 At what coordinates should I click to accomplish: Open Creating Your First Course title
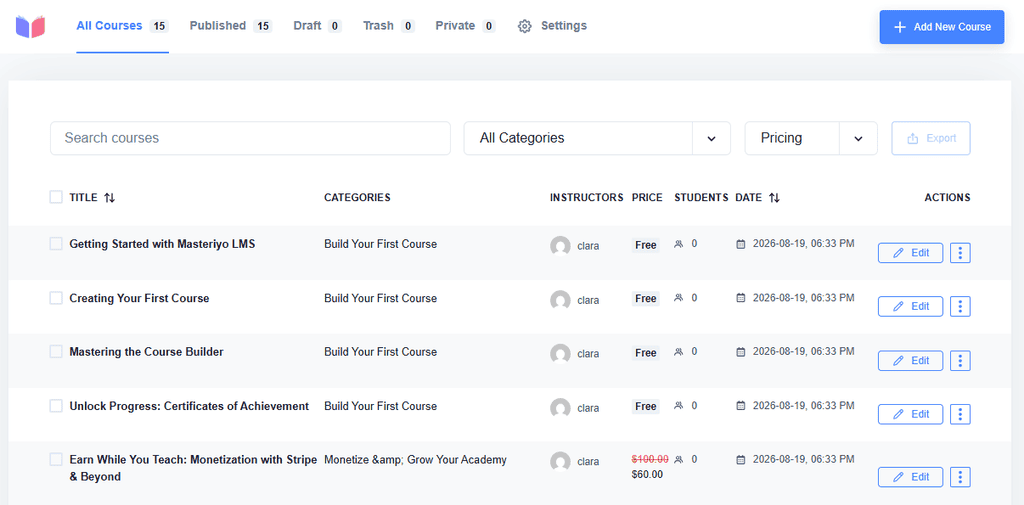point(139,299)
